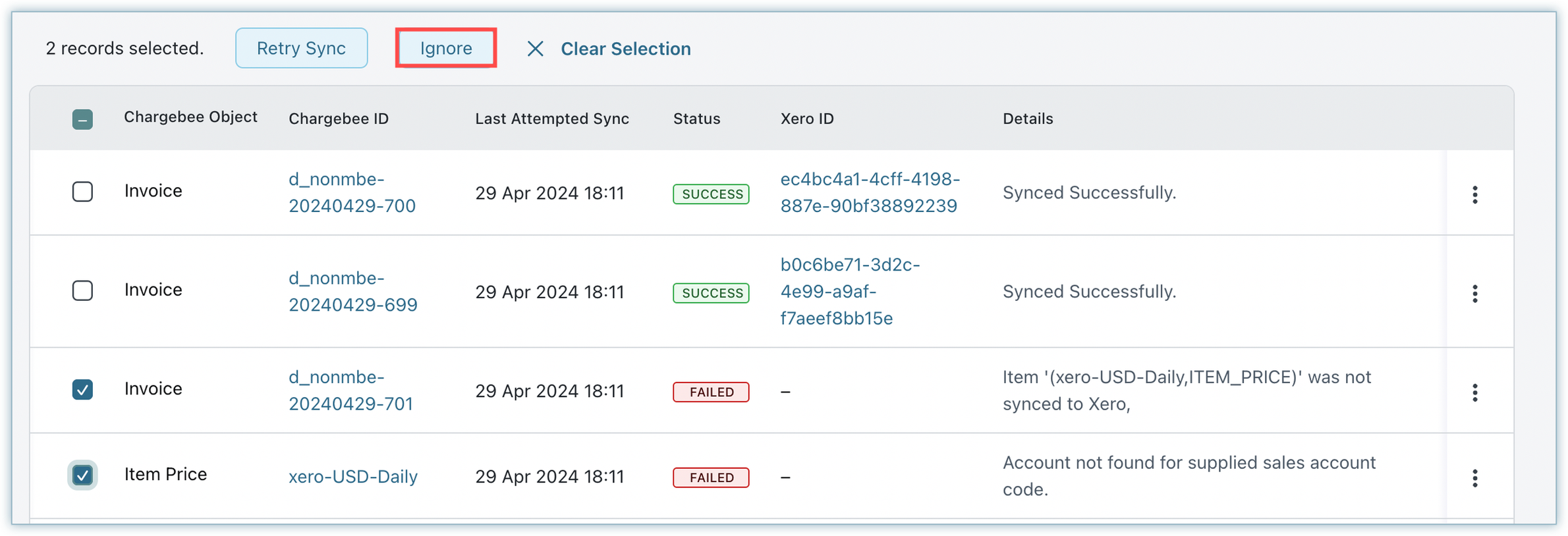Screen dimensions: 1568x536
Task: Toggle the select-all header checkbox
Action: [x=82, y=119]
